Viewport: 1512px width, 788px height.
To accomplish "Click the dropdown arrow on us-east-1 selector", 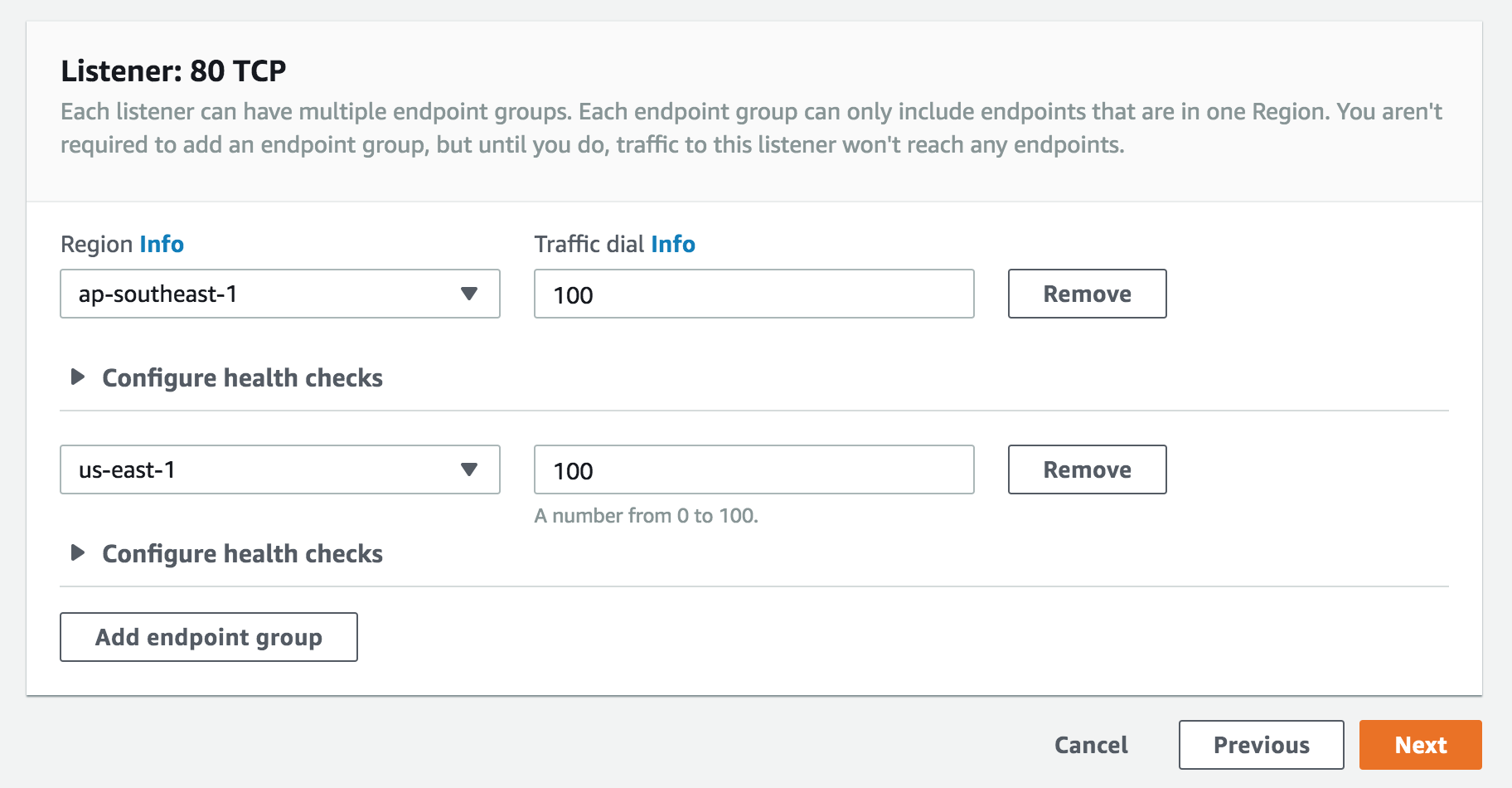I will (469, 469).
